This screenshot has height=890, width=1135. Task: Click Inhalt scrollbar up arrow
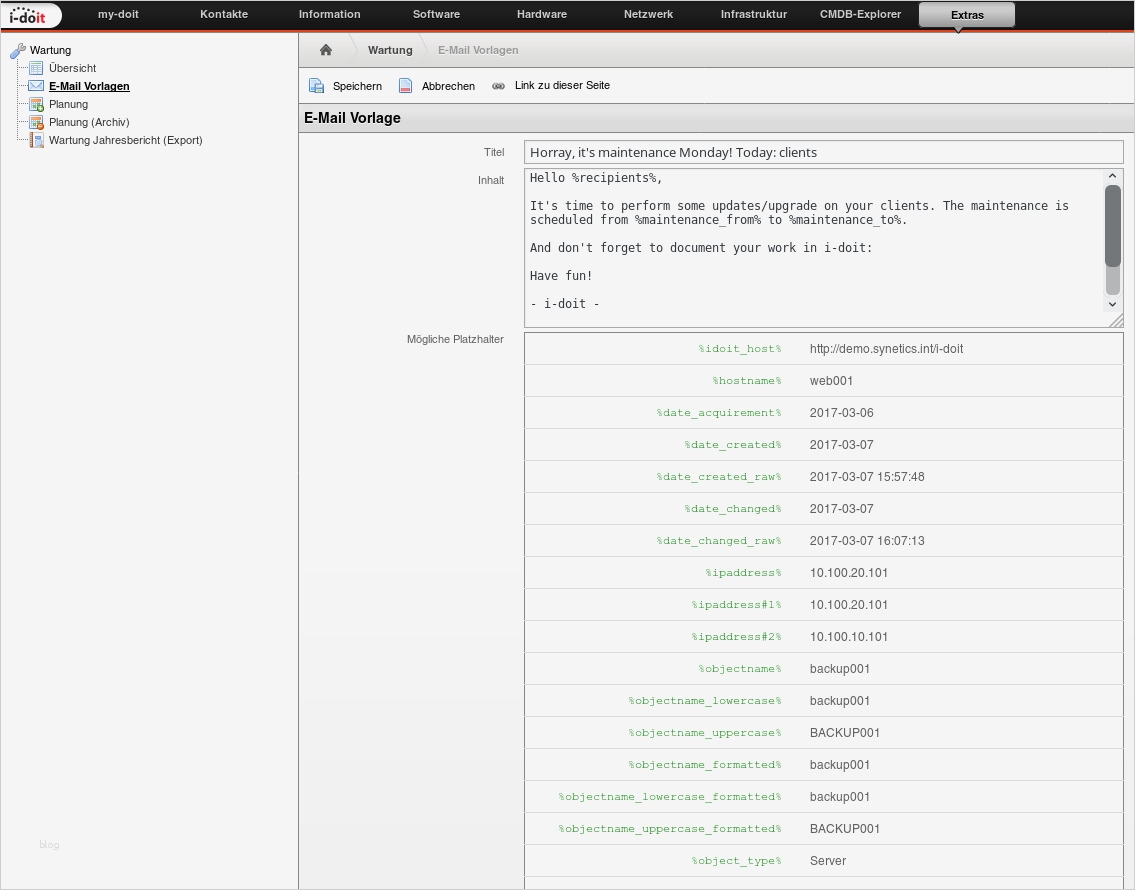(1113, 176)
